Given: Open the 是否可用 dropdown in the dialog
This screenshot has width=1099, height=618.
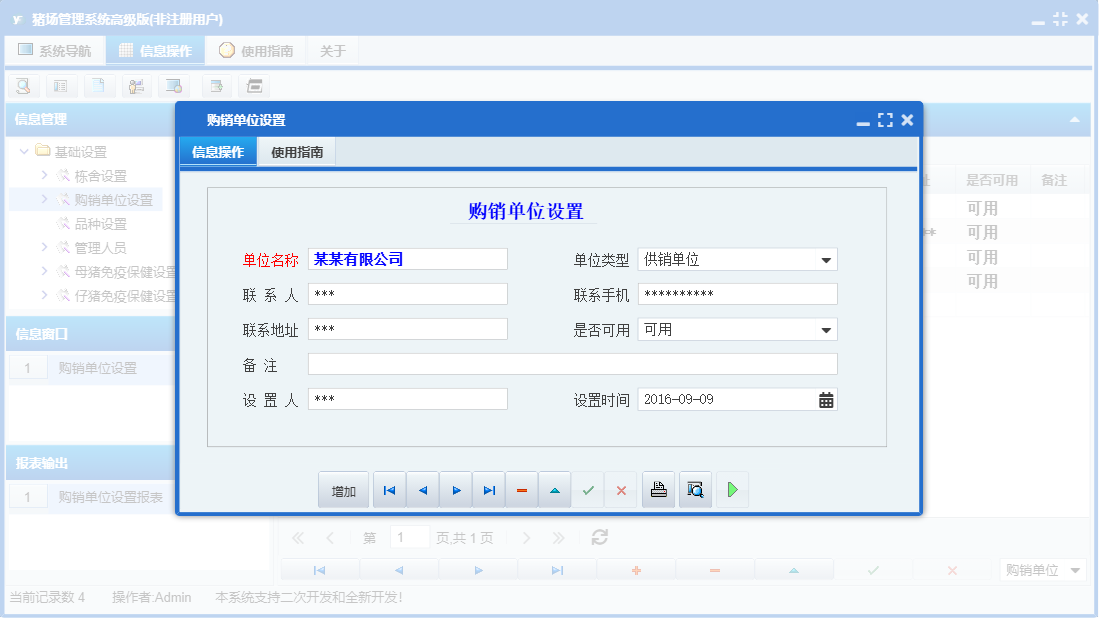Looking at the screenshot, I should pos(826,328).
